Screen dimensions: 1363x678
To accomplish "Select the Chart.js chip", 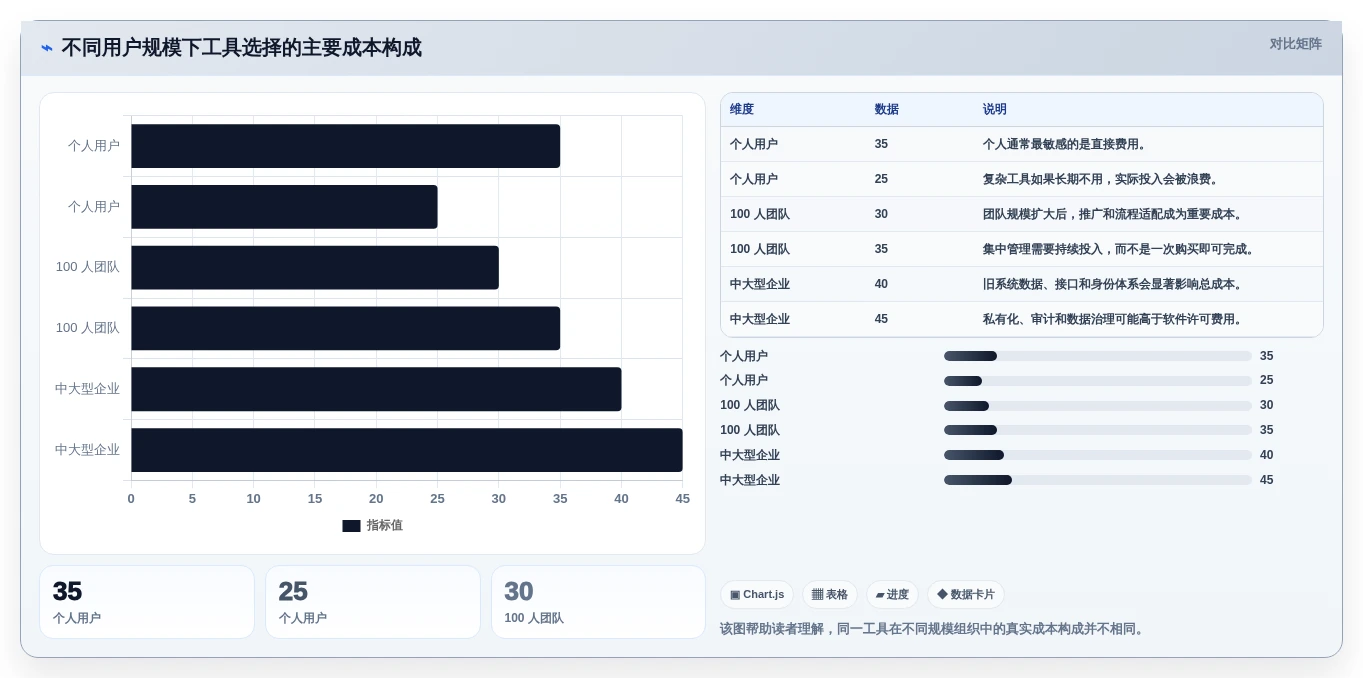I will [757, 595].
